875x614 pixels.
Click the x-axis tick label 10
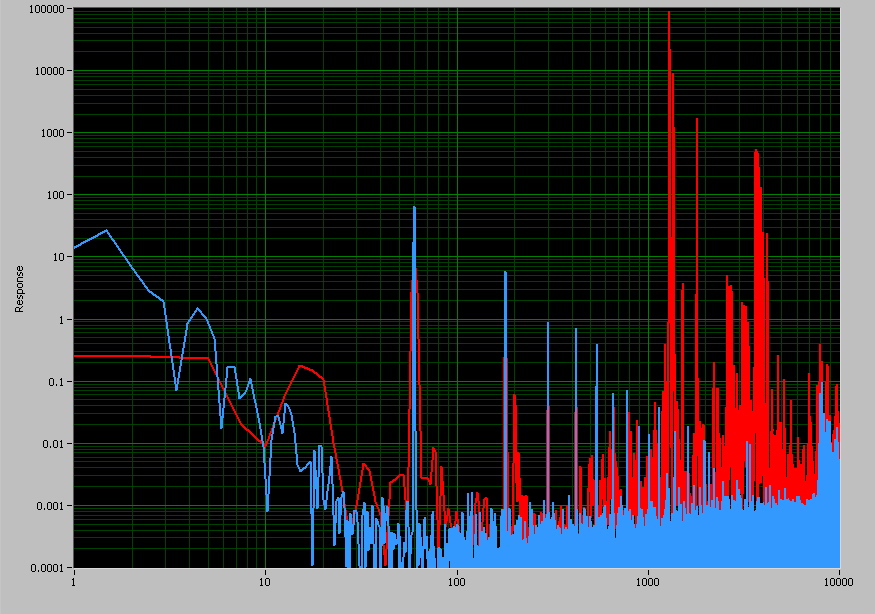point(265,580)
